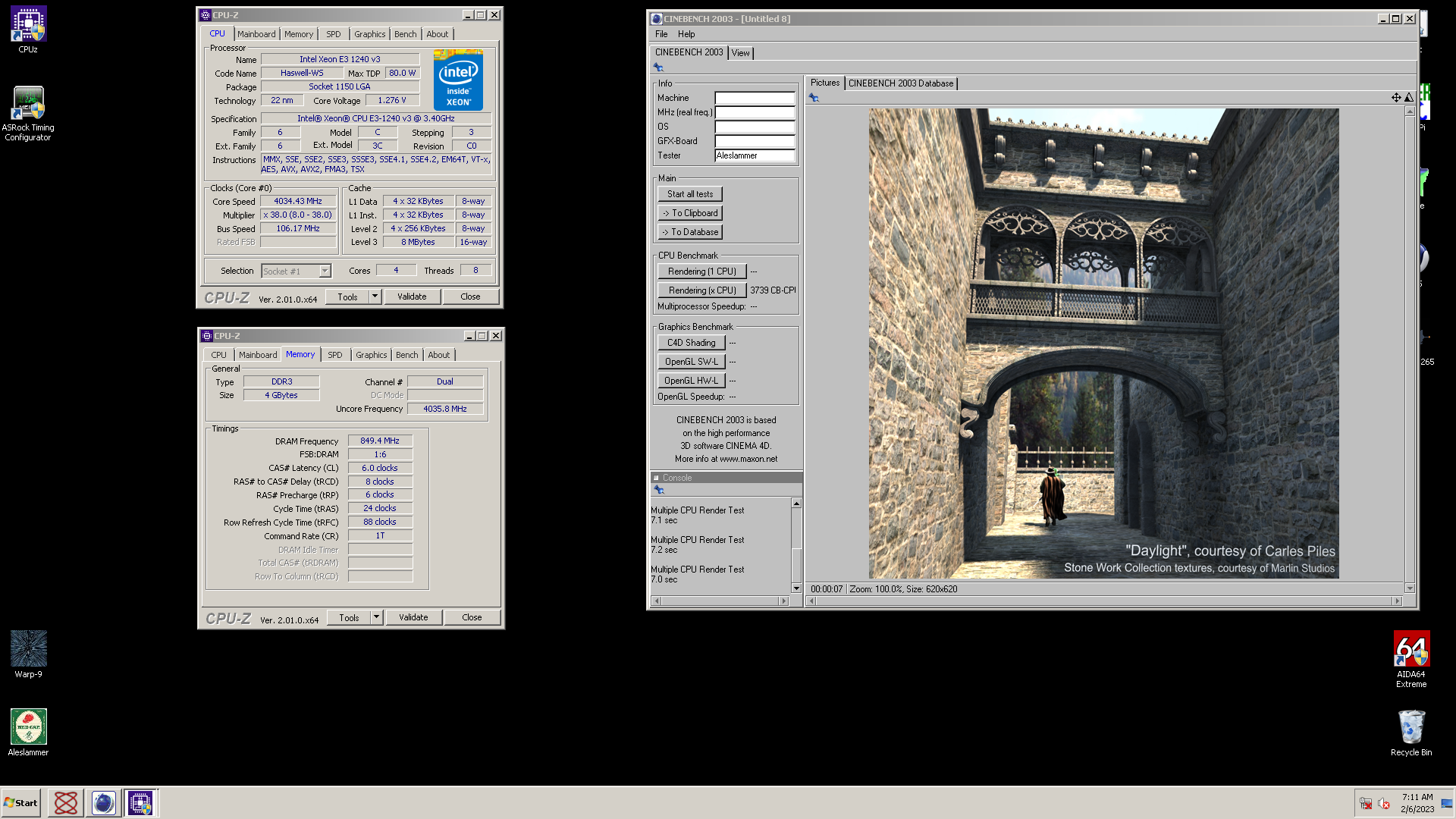Open the Warp-9 desktop shortcut

pos(28,654)
